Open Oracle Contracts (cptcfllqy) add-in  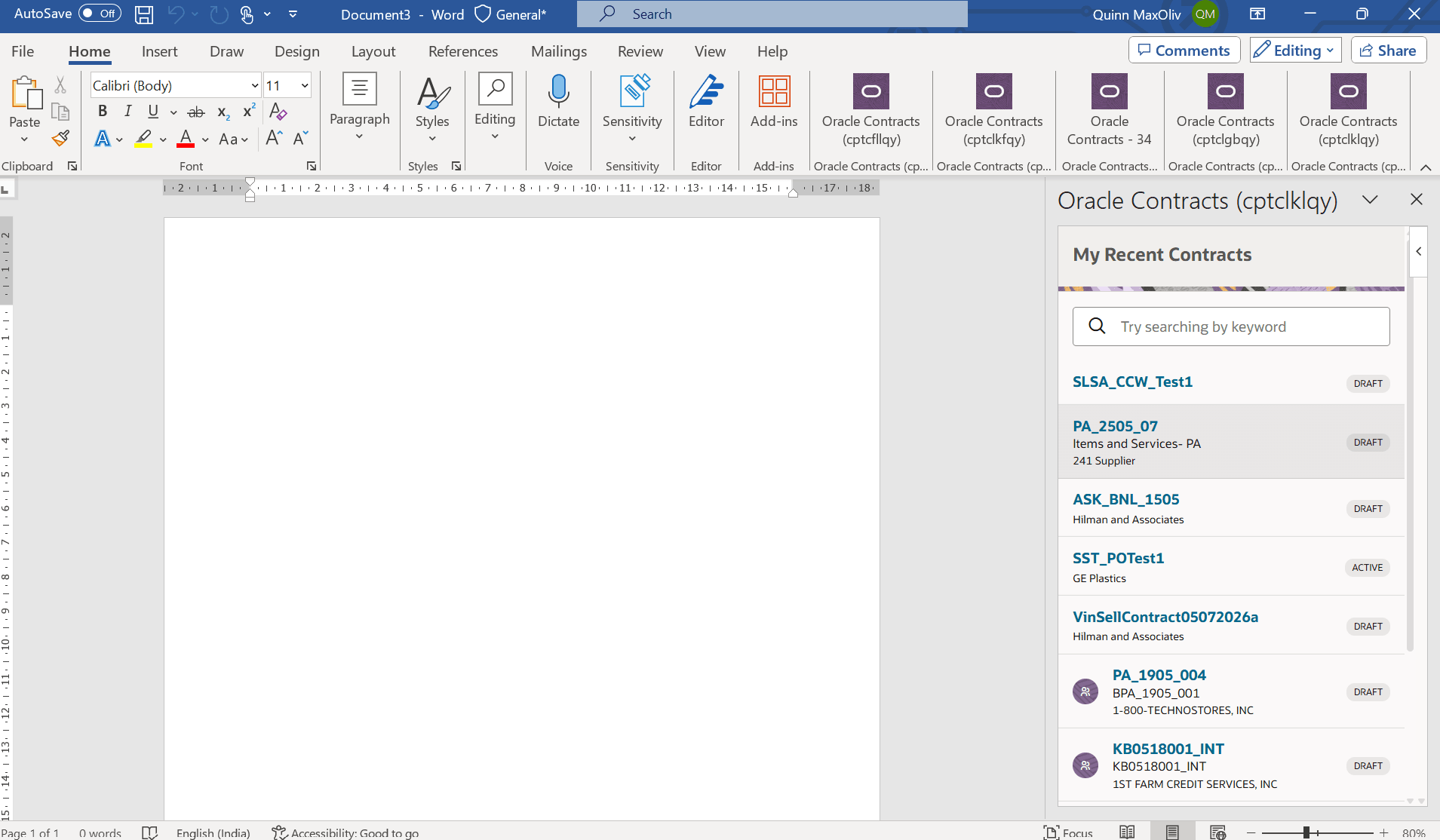click(870, 110)
